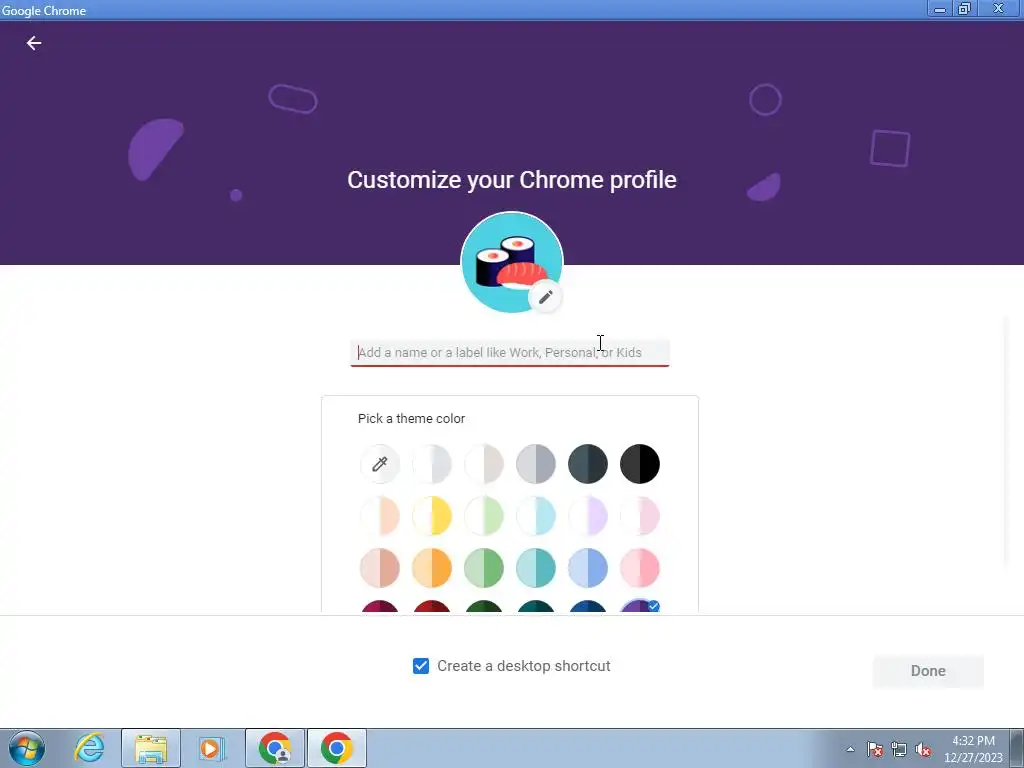Choose the dark slate theme color

tap(588, 464)
